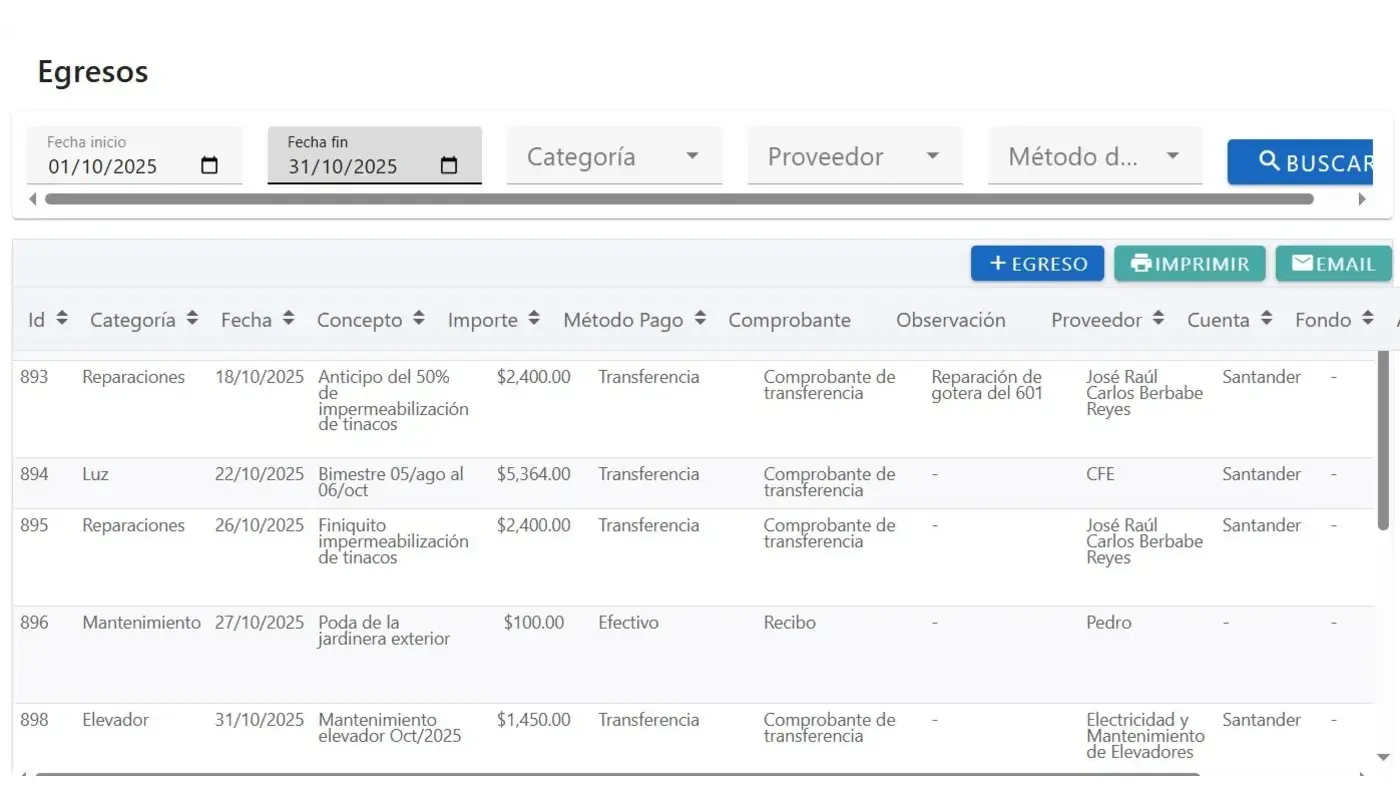The height and width of the screenshot is (800, 1400).
Task: Click the Imprimir print button
Action: pyautogui.click(x=1190, y=264)
